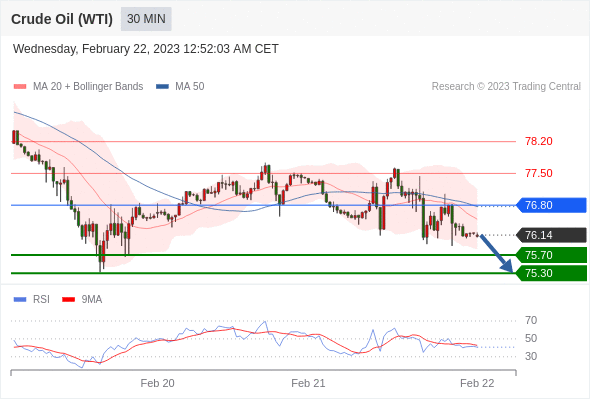Click the 78.20 red resistance label
Screen dimensions: 590x400
click(539, 141)
